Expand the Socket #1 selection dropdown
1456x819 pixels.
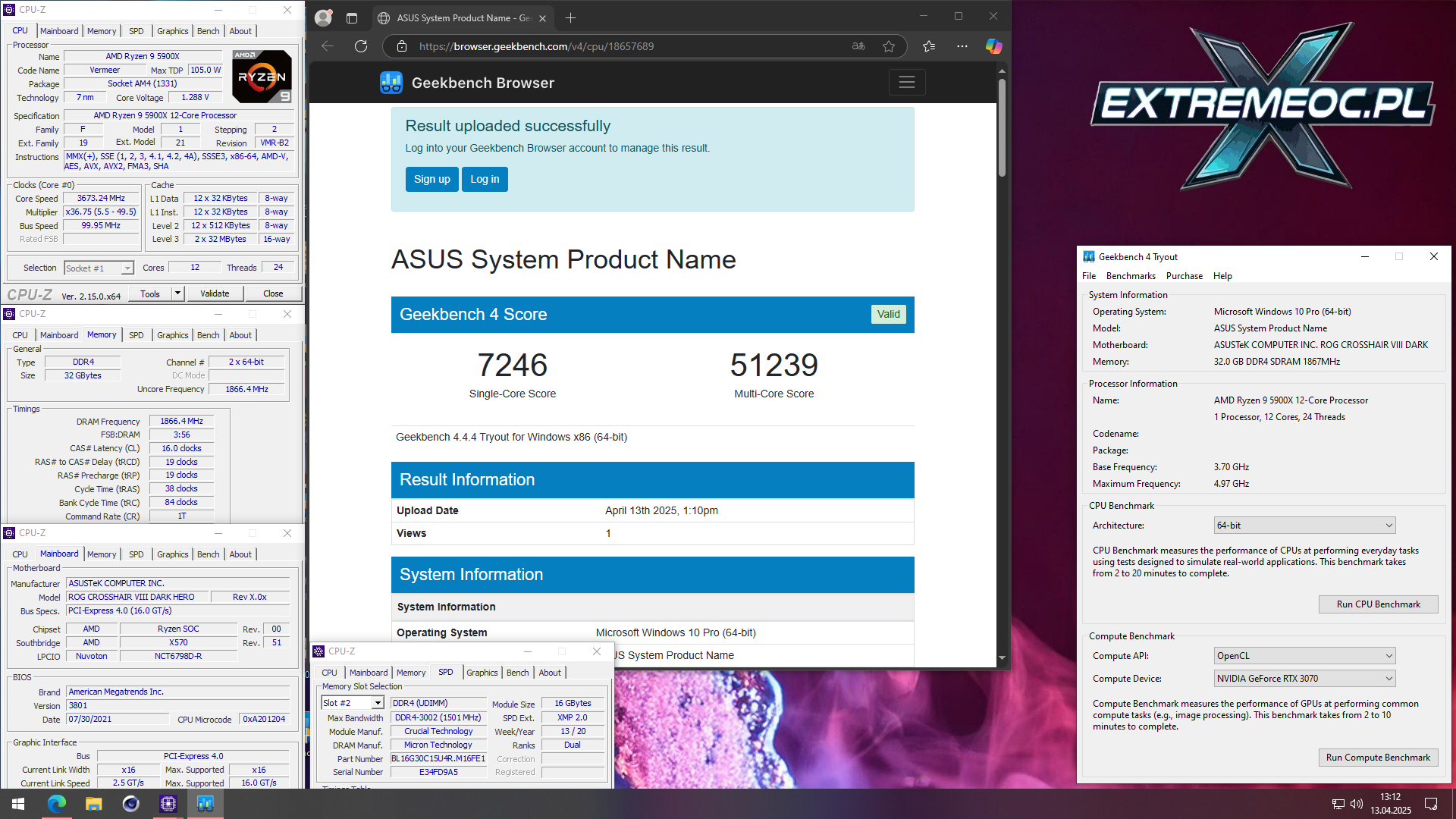click(x=127, y=268)
